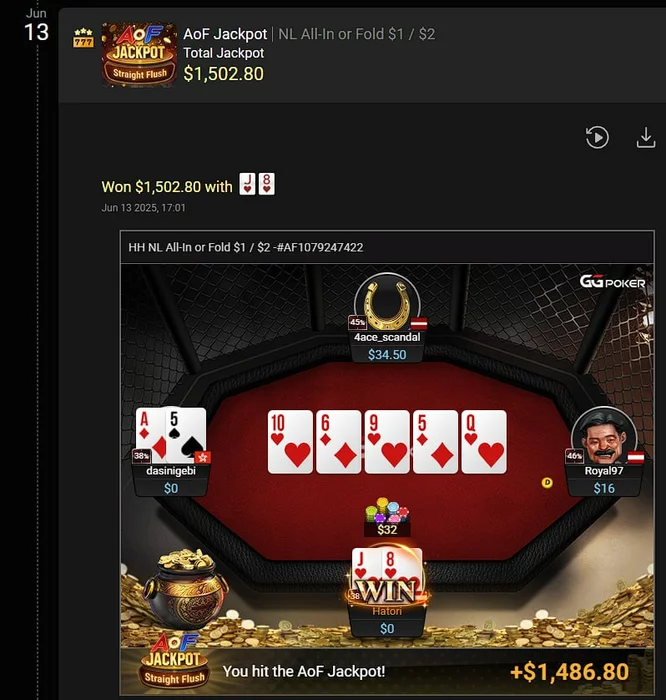This screenshot has height=700, width=666.
Task: Click the +$1,486.80 jackpot amount
Action: 569,672
